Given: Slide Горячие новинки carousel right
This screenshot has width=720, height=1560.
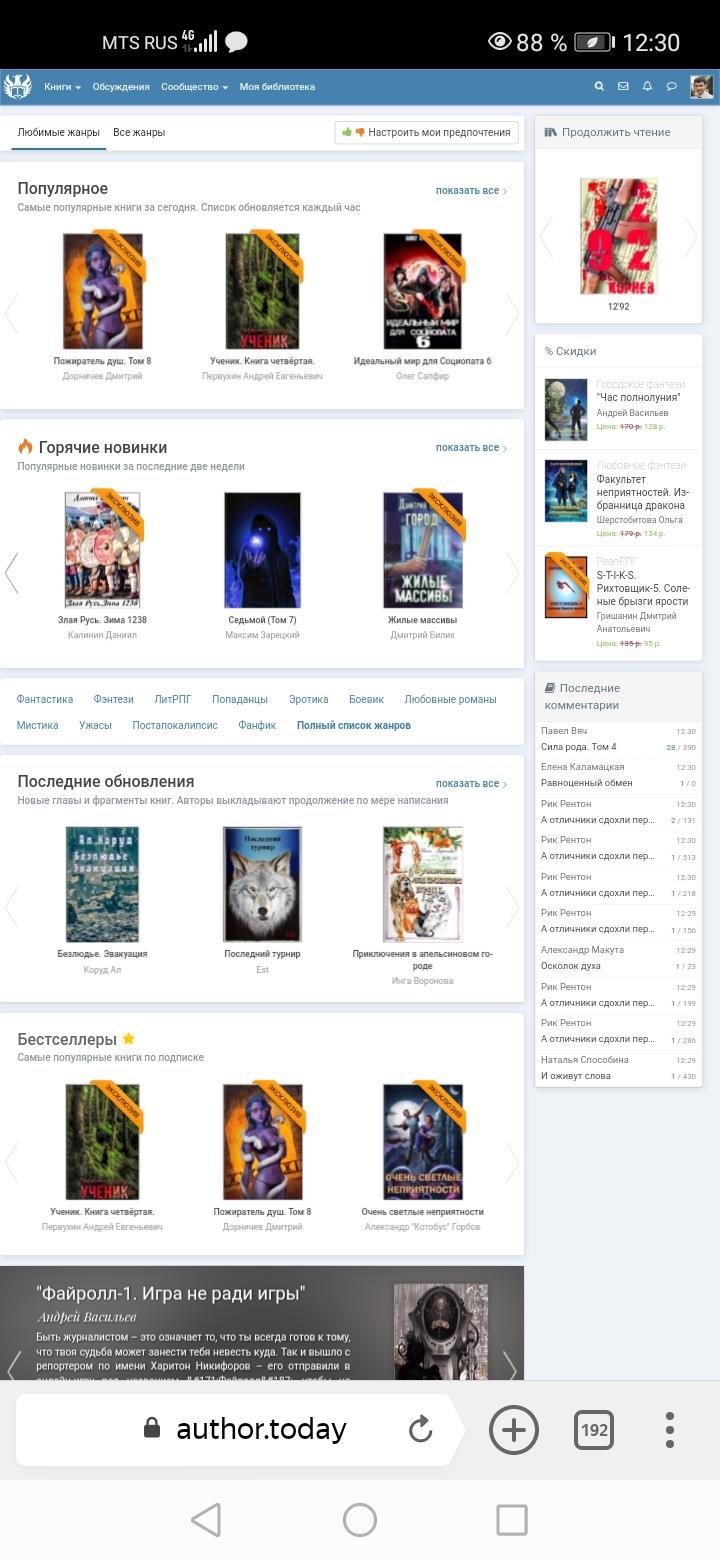Looking at the screenshot, I should click(512, 573).
